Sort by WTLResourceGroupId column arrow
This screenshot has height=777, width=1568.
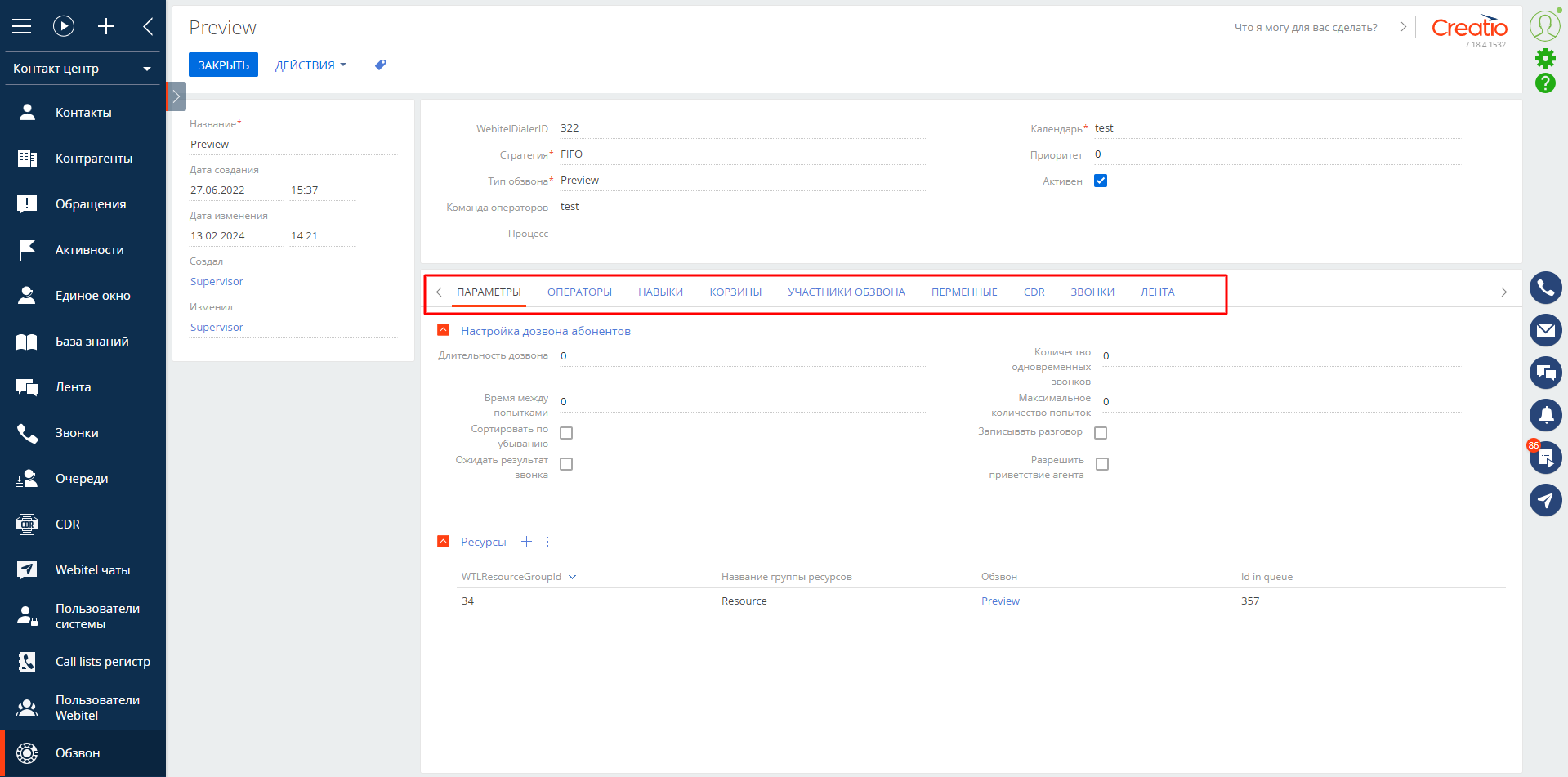tap(573, 577)
